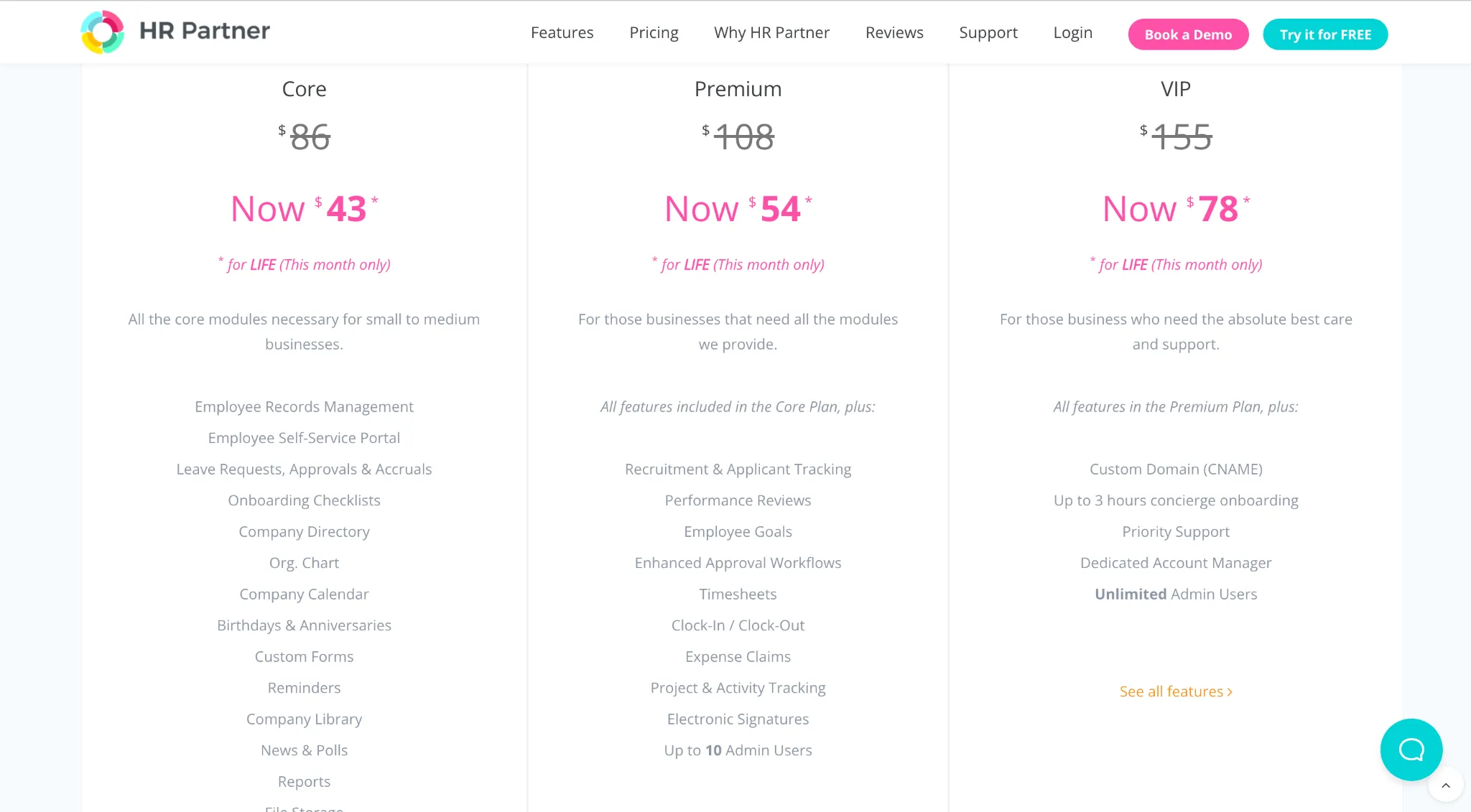Image resolution: width=1471 pixels, height=812 pixels.
Task: Click the Login link
Action: [1072, 33]
